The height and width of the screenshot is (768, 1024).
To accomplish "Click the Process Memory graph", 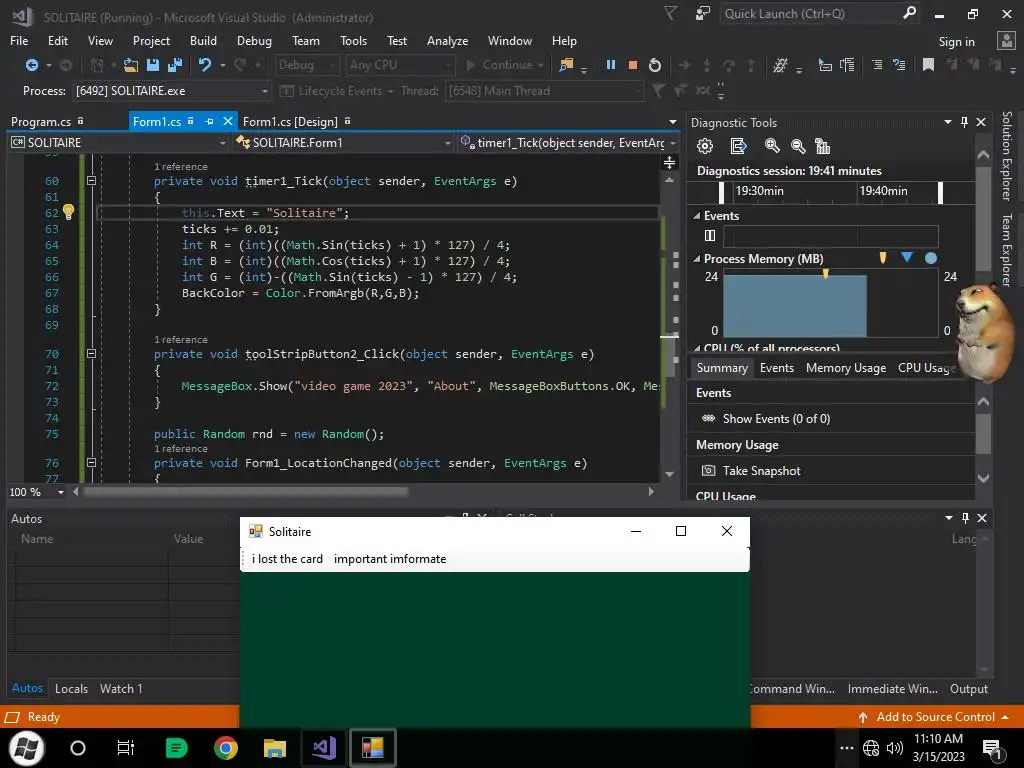I will pos(830,306).
